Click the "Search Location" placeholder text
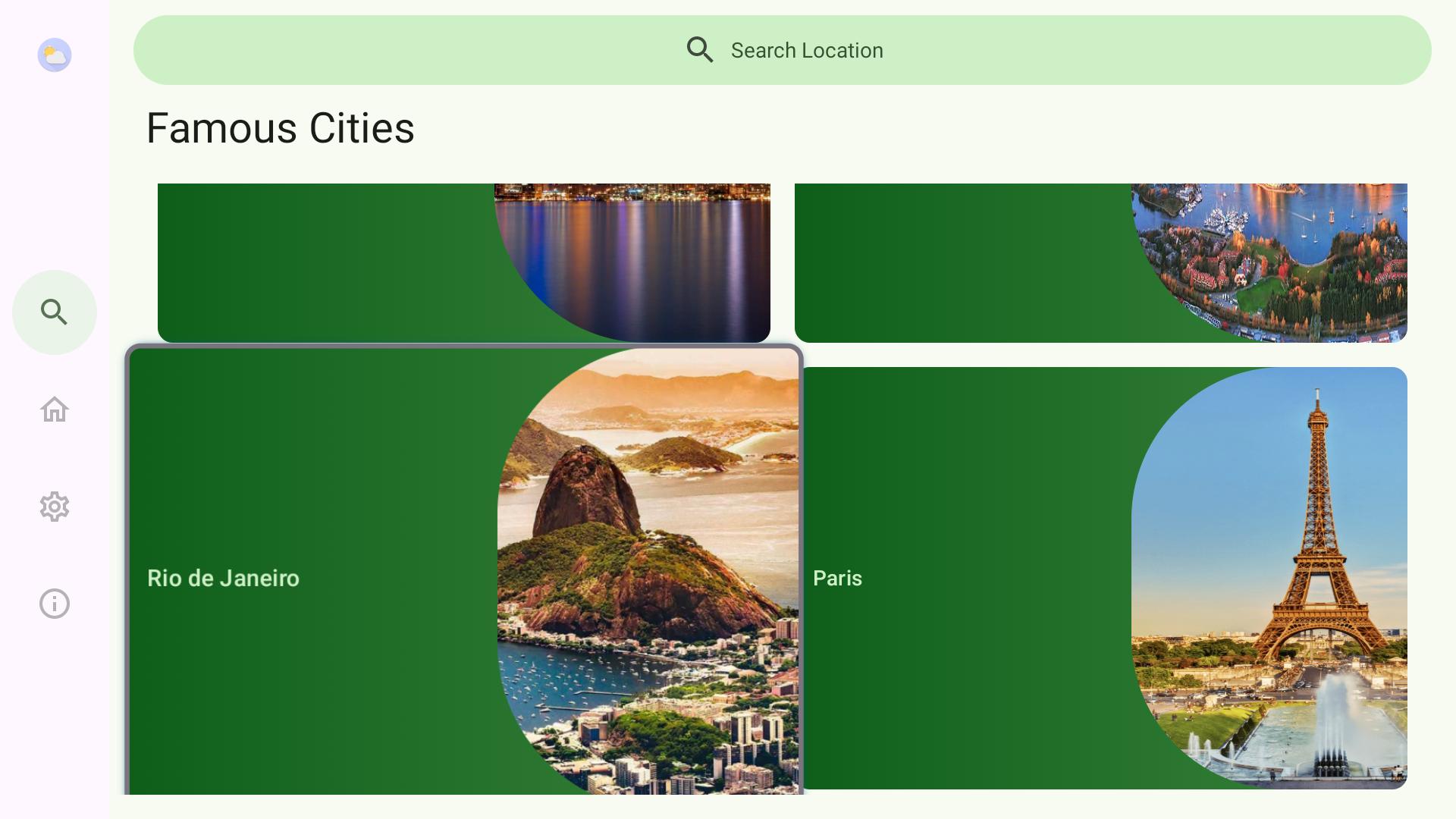 click(x=807, y=50)
